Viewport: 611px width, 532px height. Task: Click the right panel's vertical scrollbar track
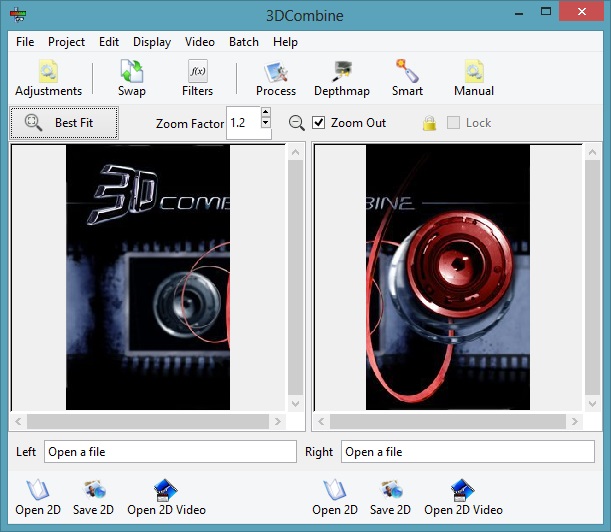pyautogui.click(x=593, y=278)
